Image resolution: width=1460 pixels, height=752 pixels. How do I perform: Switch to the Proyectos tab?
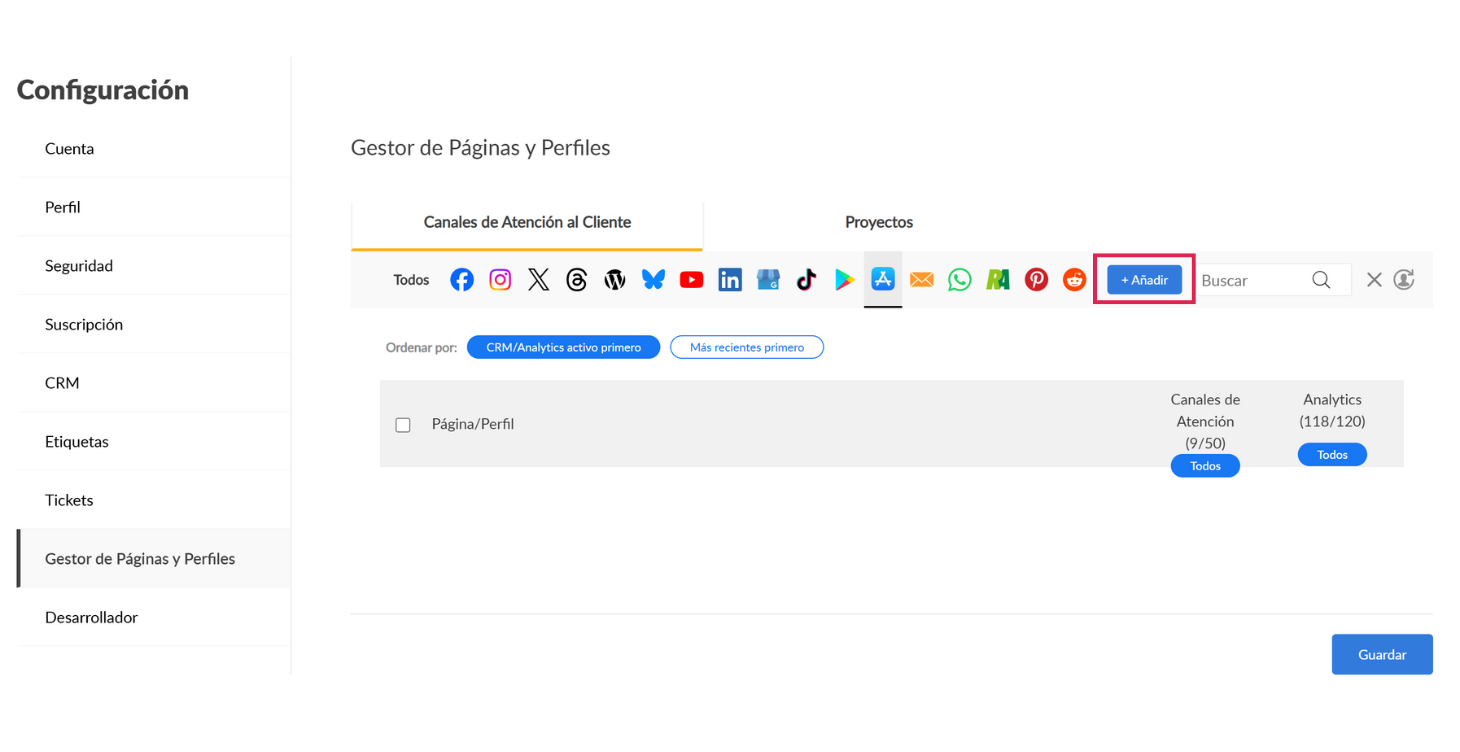click(878, 222)
